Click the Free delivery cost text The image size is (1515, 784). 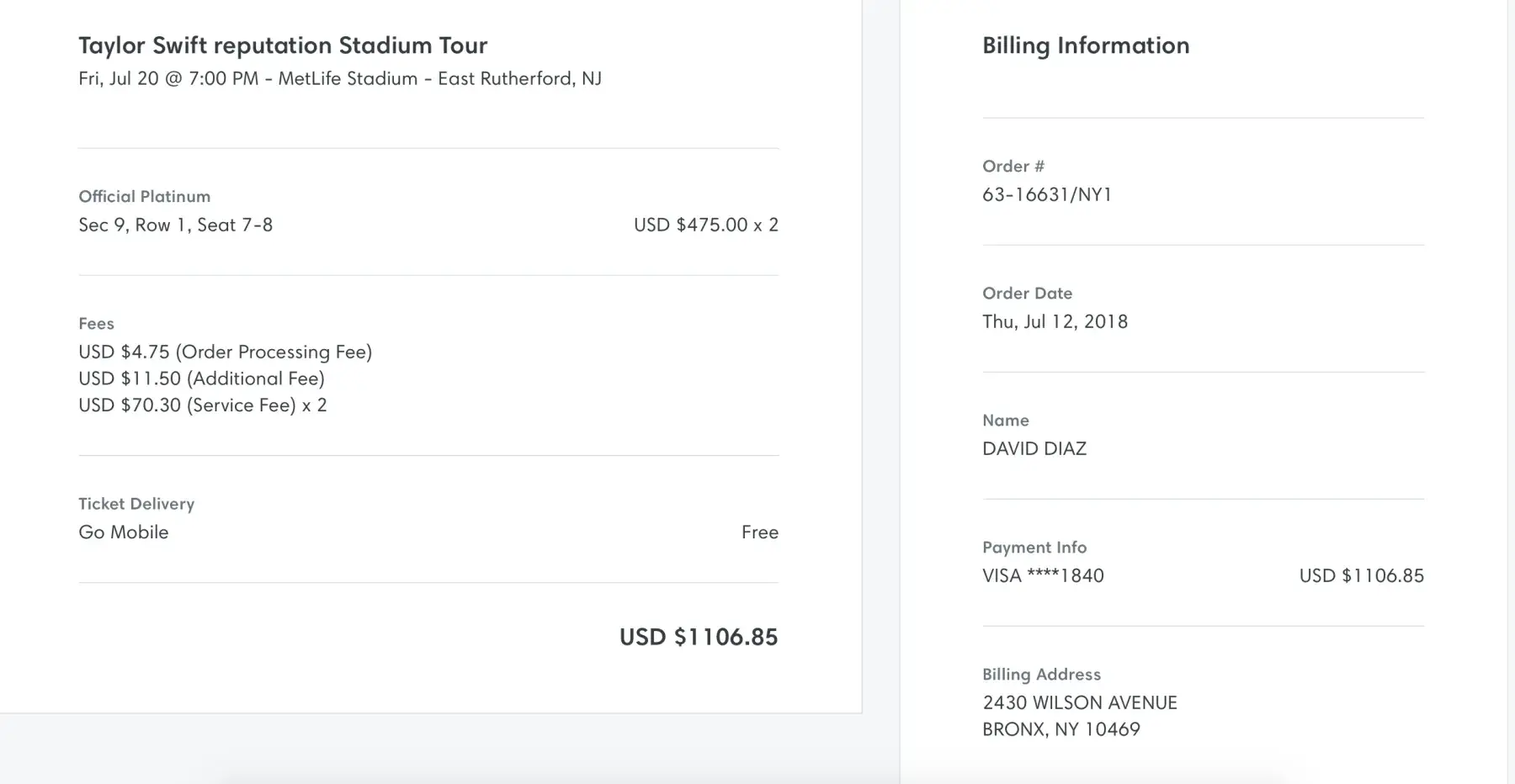click(x=759, y=532)
